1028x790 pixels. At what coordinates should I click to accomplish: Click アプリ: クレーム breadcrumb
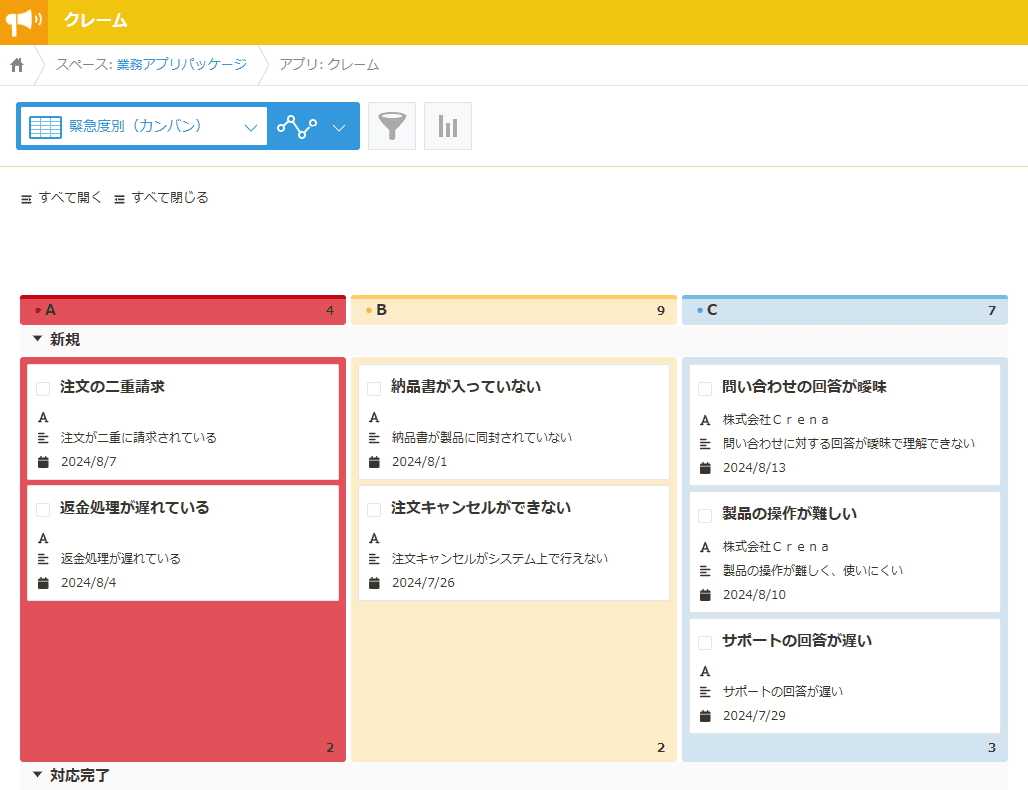[329, 64]
